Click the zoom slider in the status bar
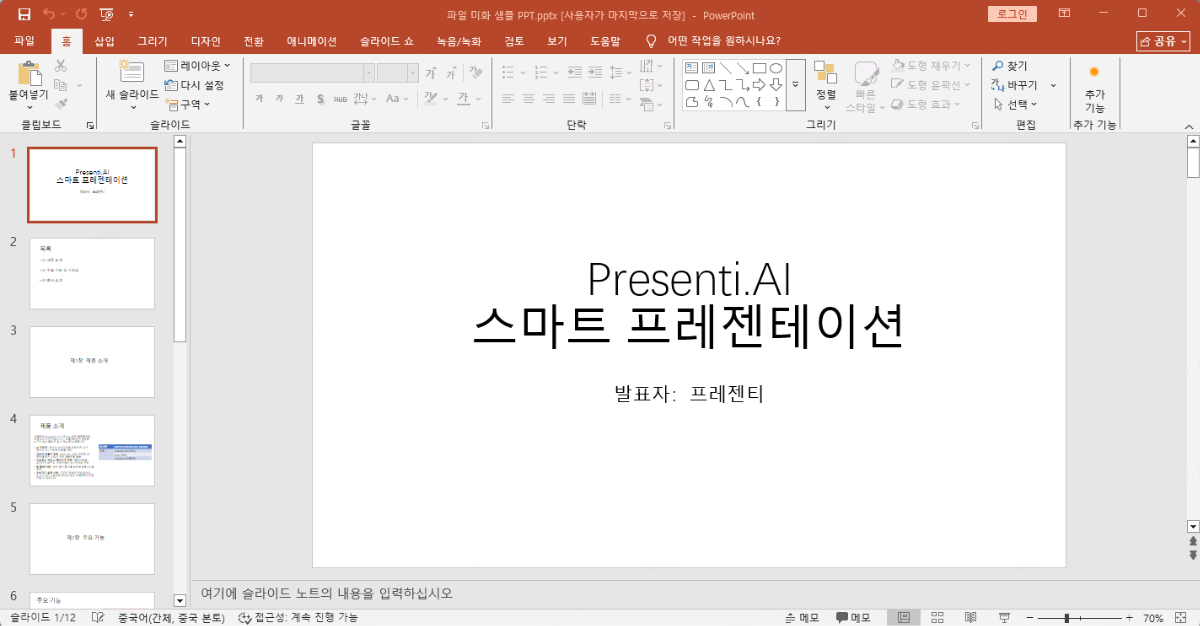 click(1068, 618)
